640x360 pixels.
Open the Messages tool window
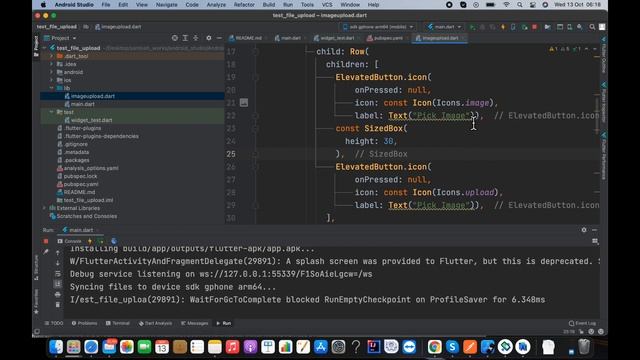coord(194,323)
